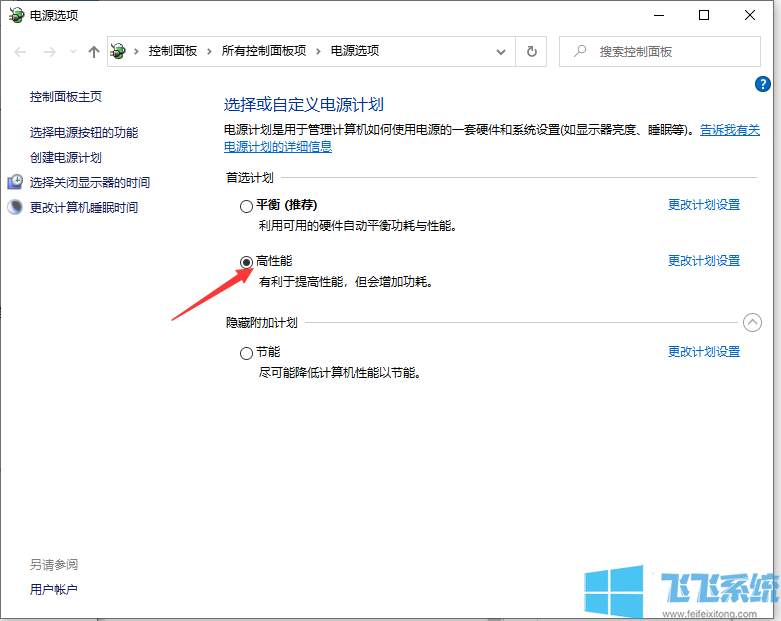The height and width of the screenshot is (621, 781).
Task: Open 选择电源按钮的功能
Action: pyautogui.click(x=84, y=132)
